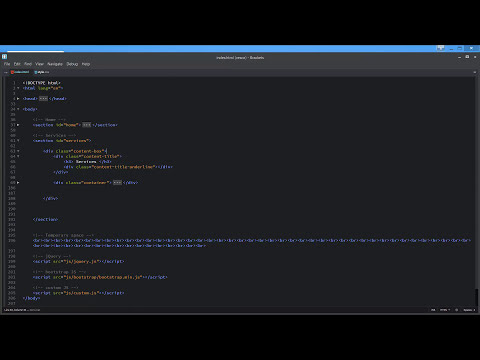This screenshot has width=480, height=360.
Task: Click the Brackets app logo icon
Action: [4, 57]
